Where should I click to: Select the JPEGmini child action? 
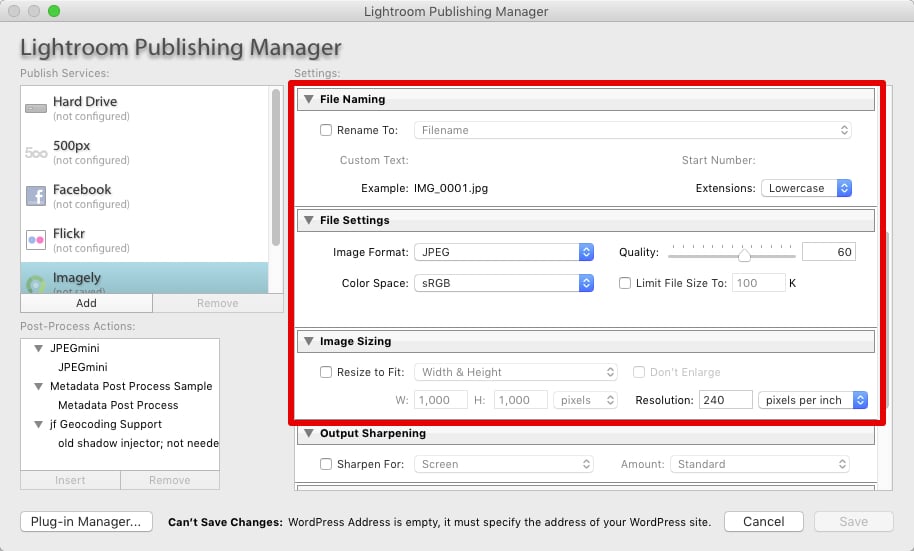point(83,367)
